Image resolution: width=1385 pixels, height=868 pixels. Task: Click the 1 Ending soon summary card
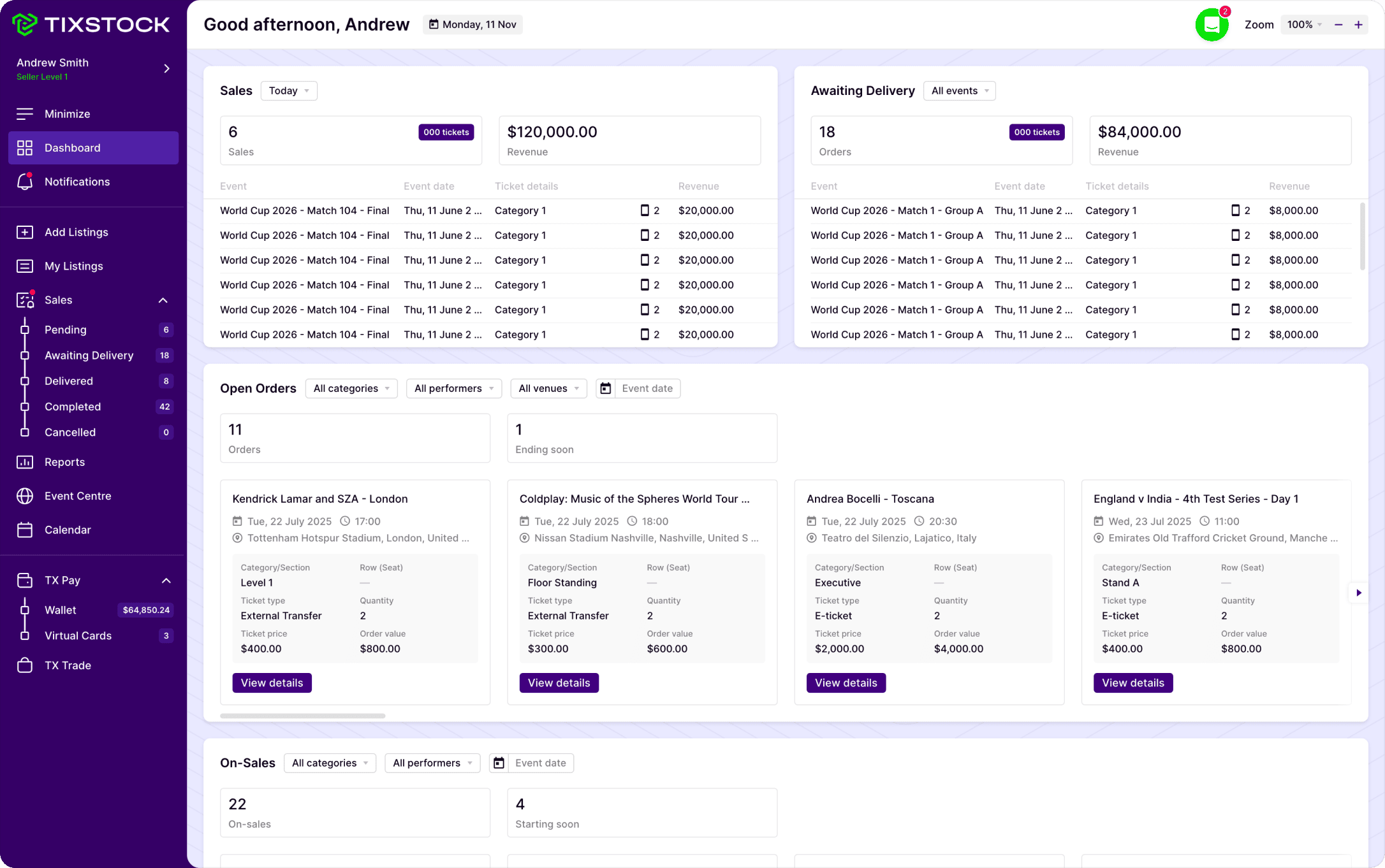[x=642, y=438]
